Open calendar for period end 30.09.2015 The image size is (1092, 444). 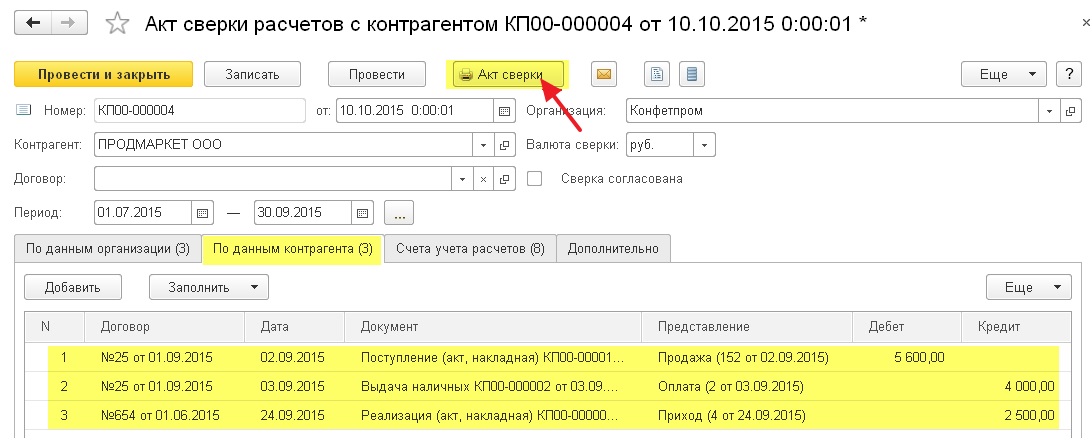pos(363,213)
